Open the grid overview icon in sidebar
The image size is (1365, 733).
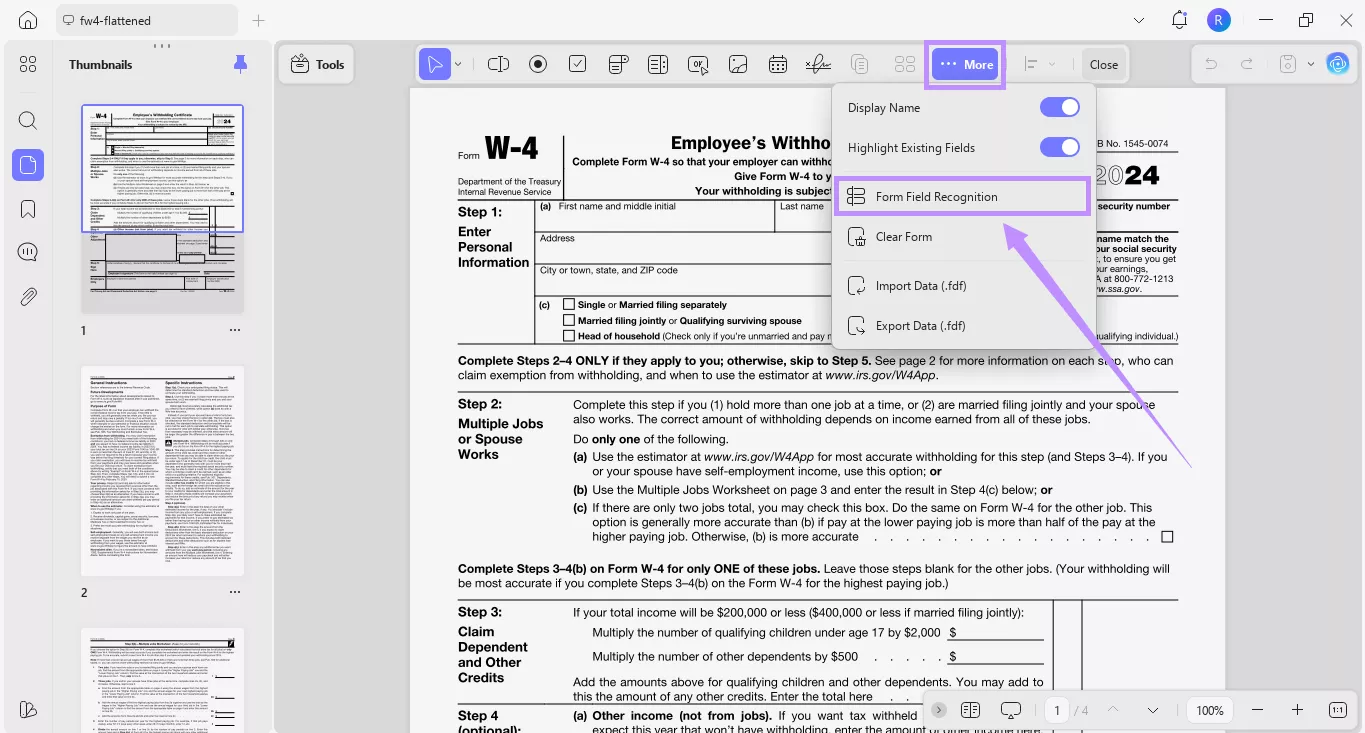[28, 64]
